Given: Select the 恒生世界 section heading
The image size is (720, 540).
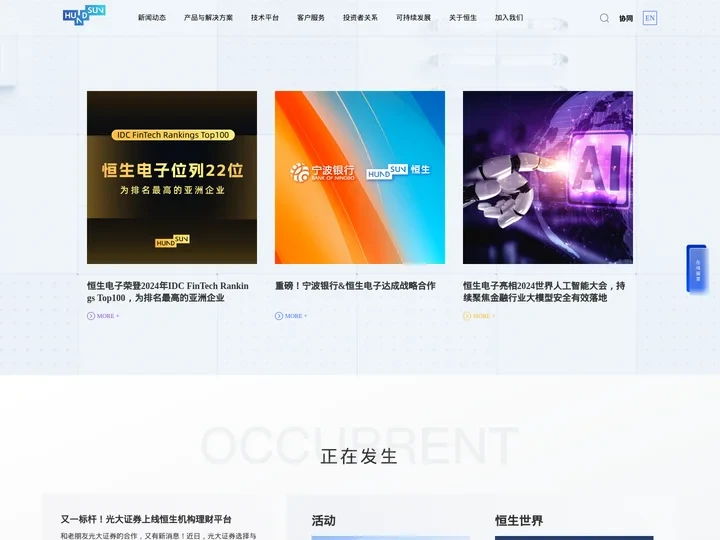Looking at the screenshot, I should [519, 521].
